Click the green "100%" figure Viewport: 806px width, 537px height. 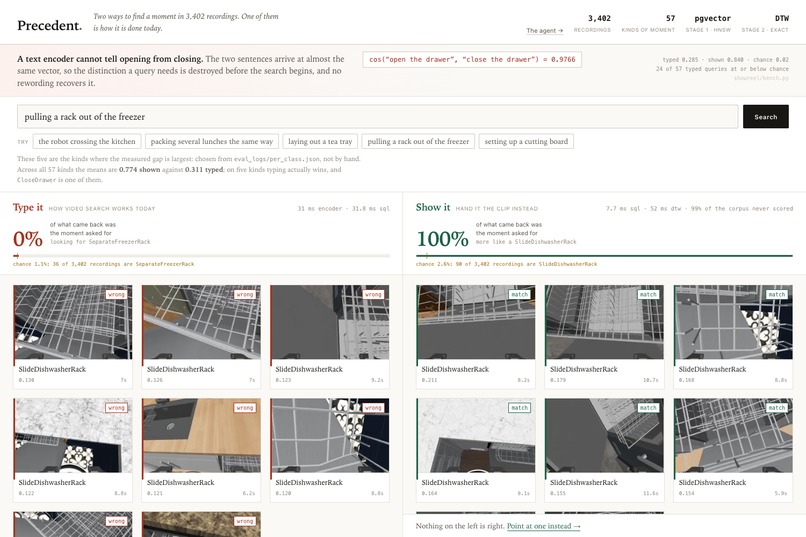click(x=443, y=239)
